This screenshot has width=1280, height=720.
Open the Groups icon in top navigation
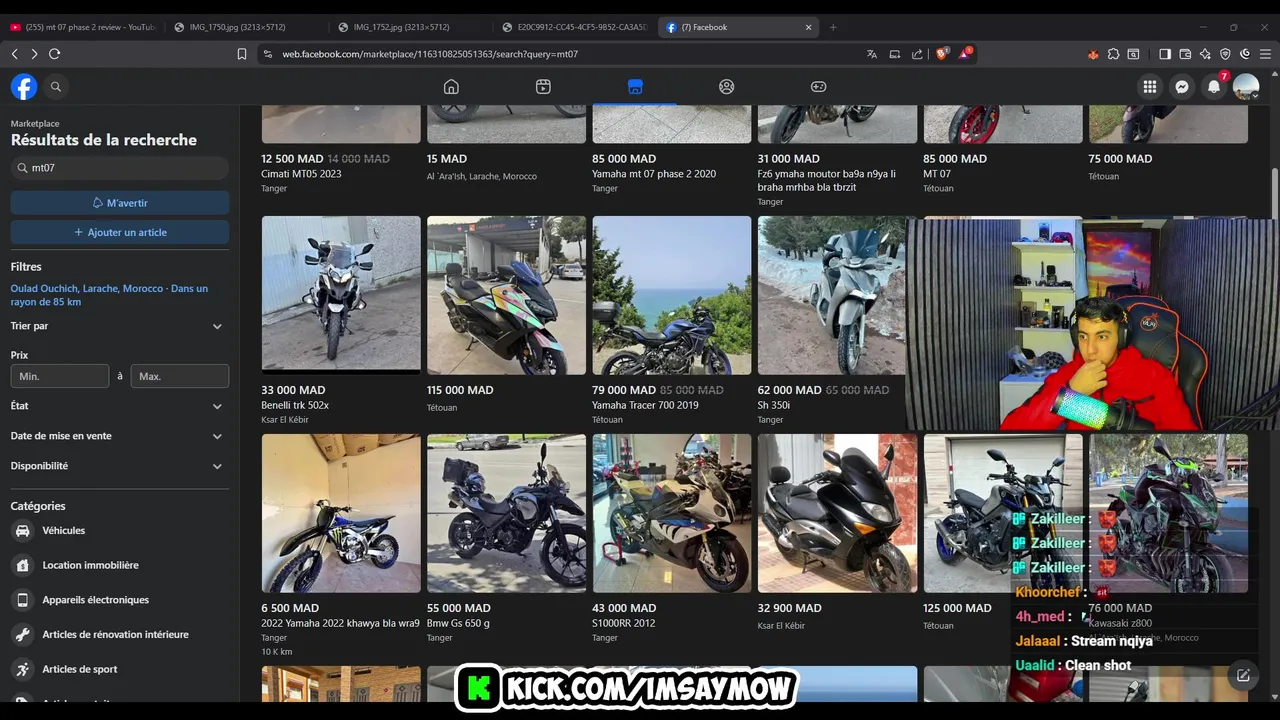[x=727, y=87]
